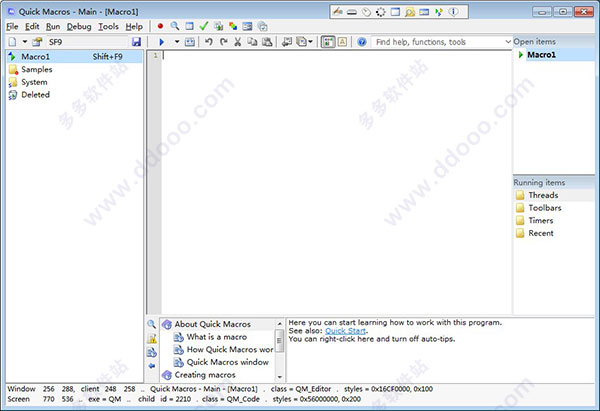Toggle the item list view icon button

[x=328, y=42]
